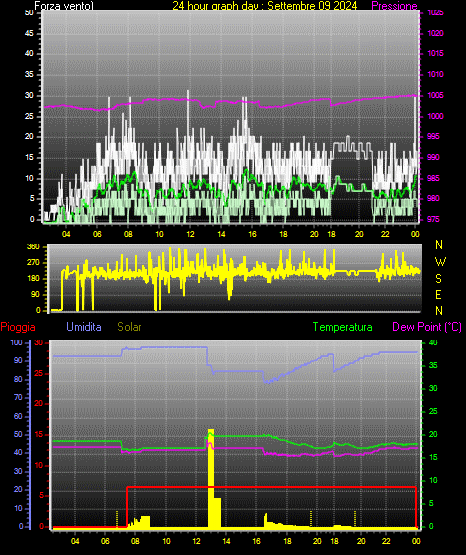The width and height of the screenshot is (466, 555).
Task: Click the 1005 pressure axis value
Action: coord(435,95)
